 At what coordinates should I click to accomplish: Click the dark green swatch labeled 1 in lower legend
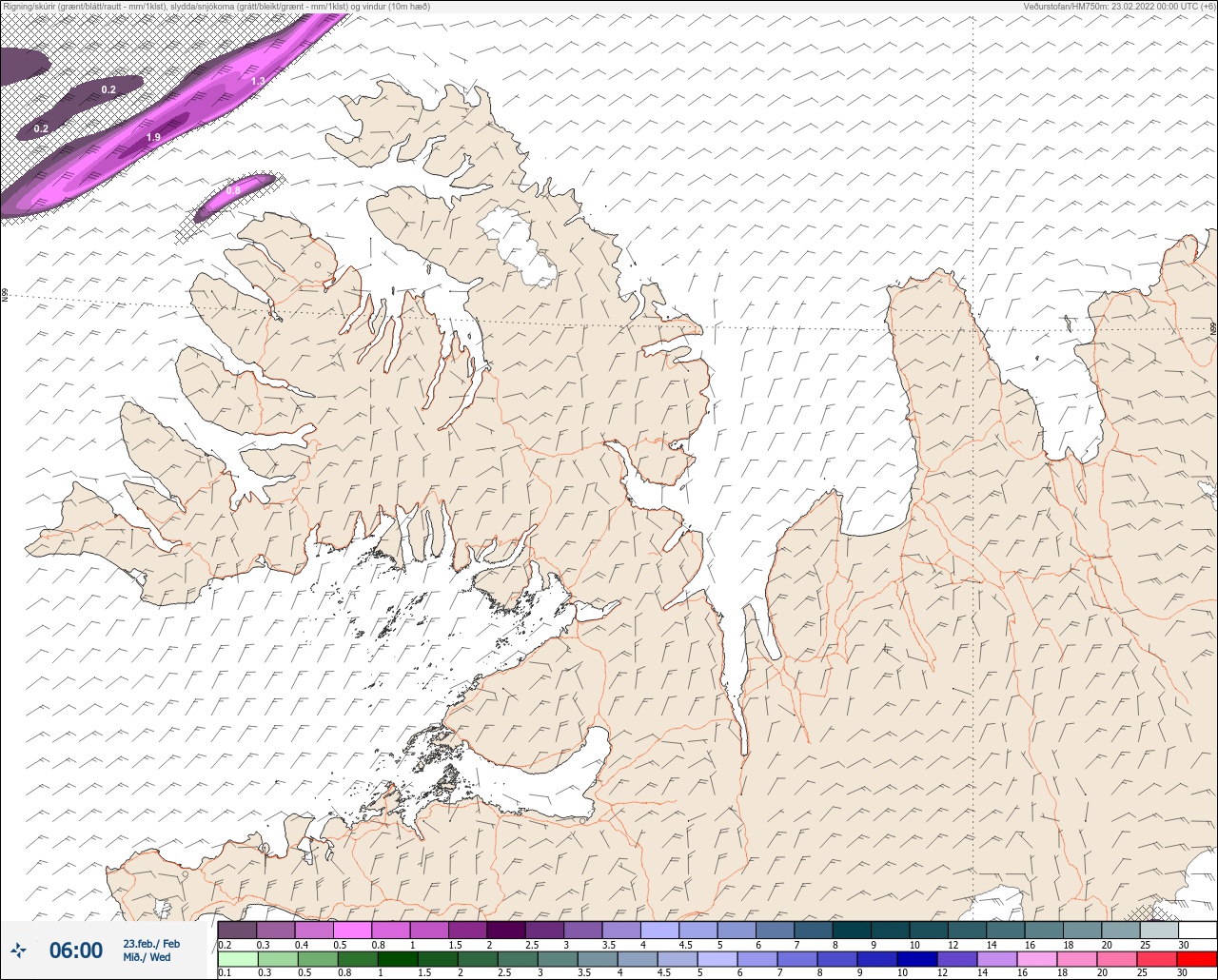[397, 958]
